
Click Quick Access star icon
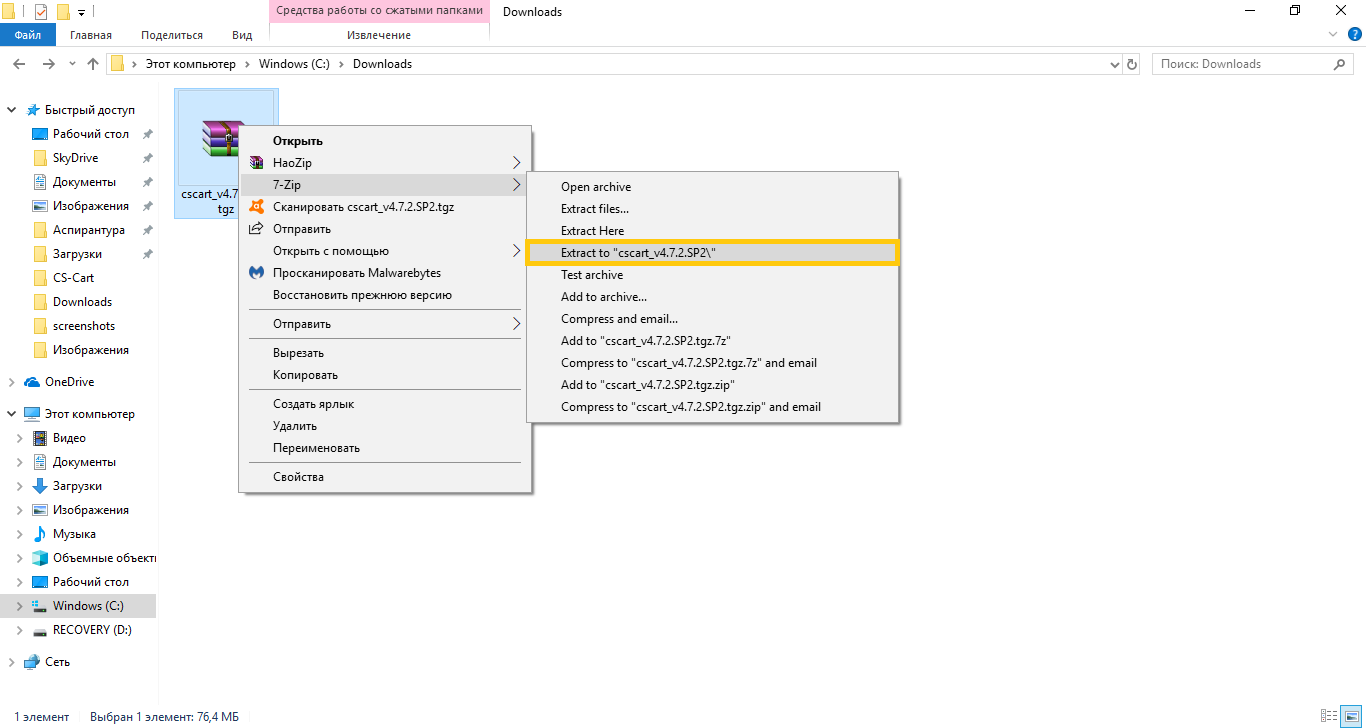(x=32, y=110)
